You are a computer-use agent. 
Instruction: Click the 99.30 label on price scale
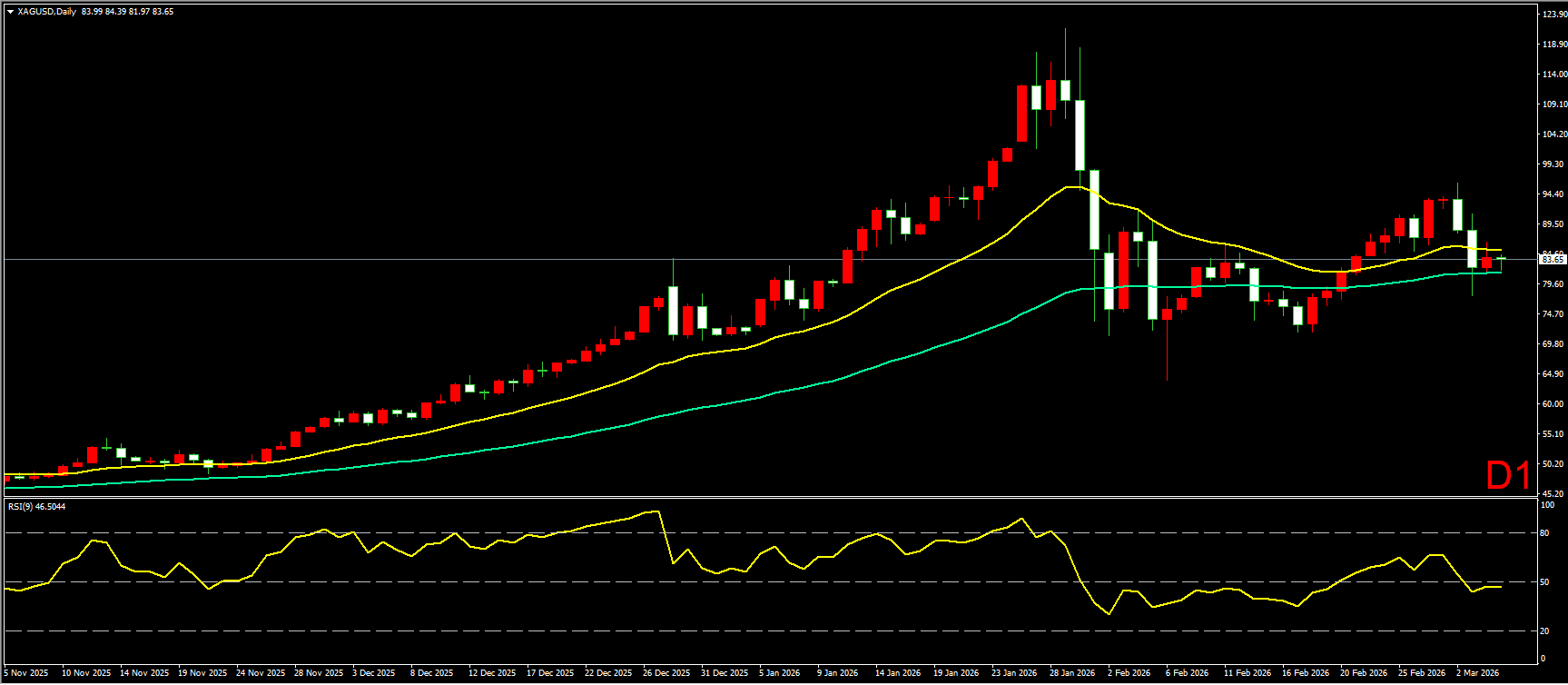click(1553, 164)
